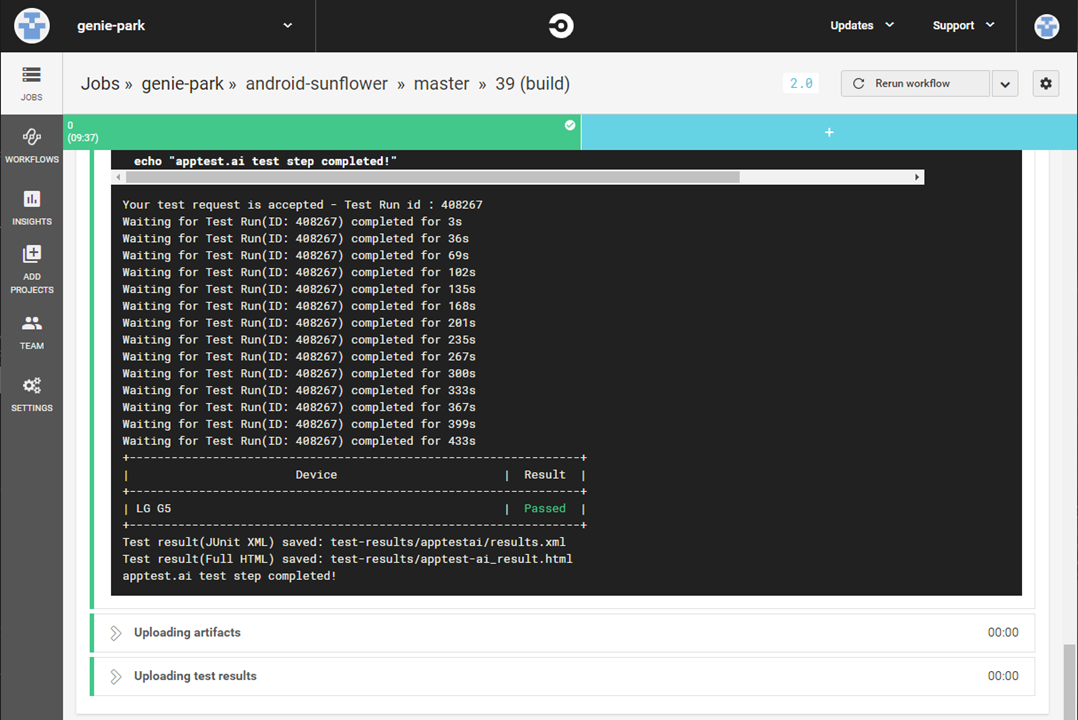Open the Settings sidebar icon
1078x720 pixels.
coord(32,394)
